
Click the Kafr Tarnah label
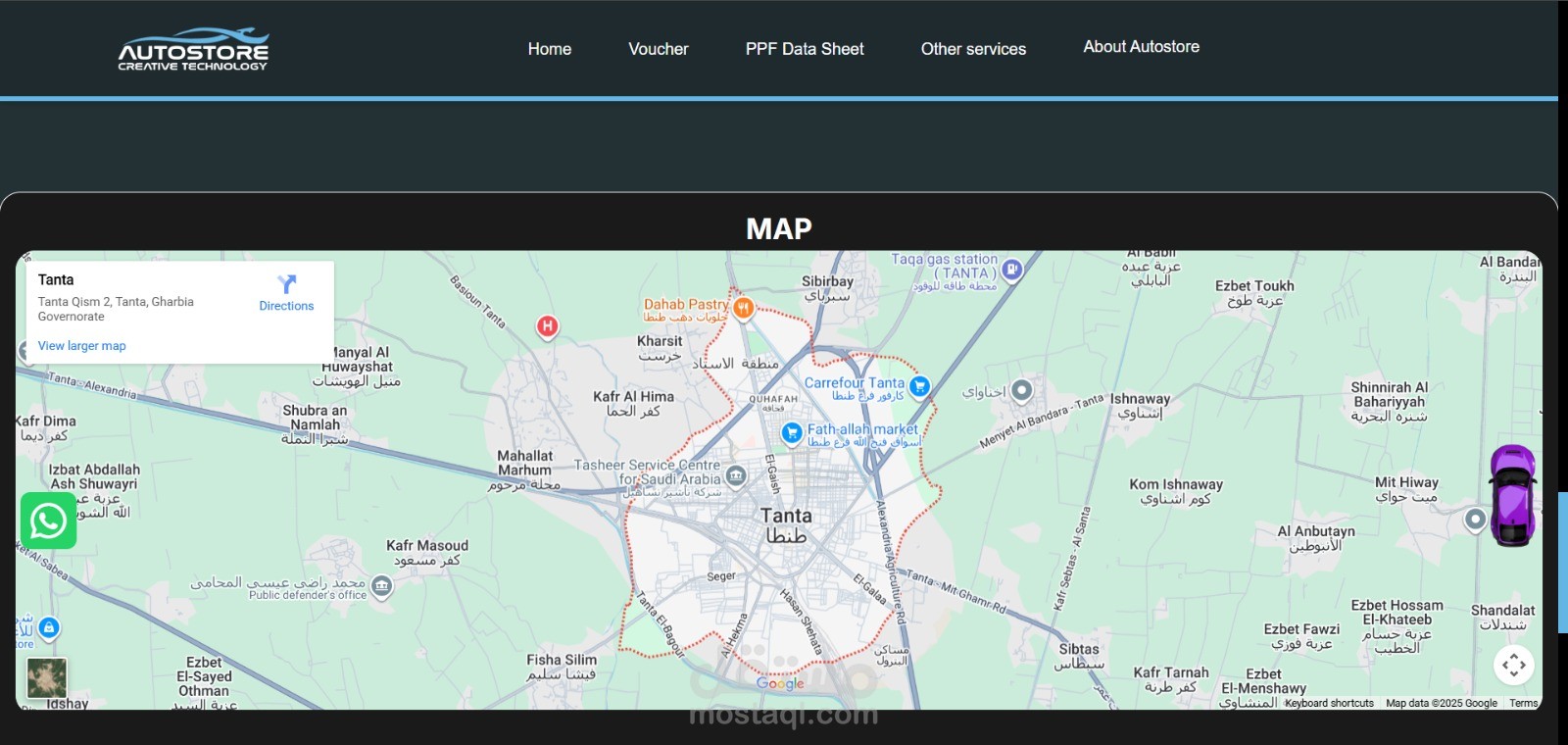1171,679
